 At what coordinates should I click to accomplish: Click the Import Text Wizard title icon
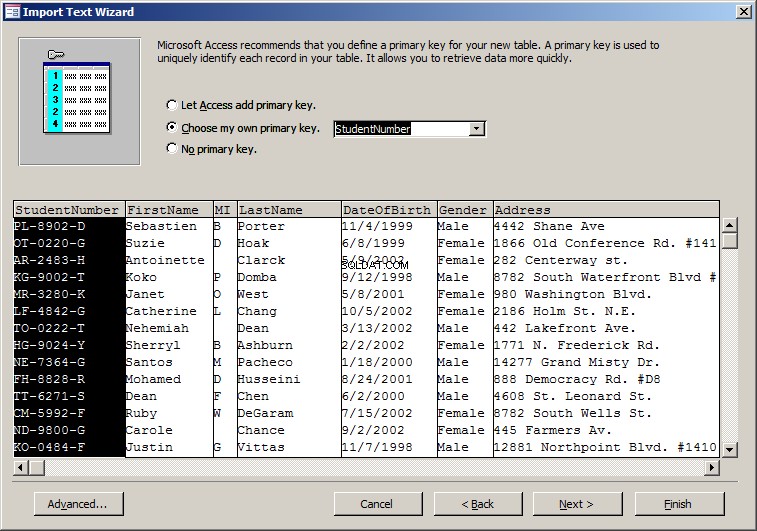pos(12,12)
